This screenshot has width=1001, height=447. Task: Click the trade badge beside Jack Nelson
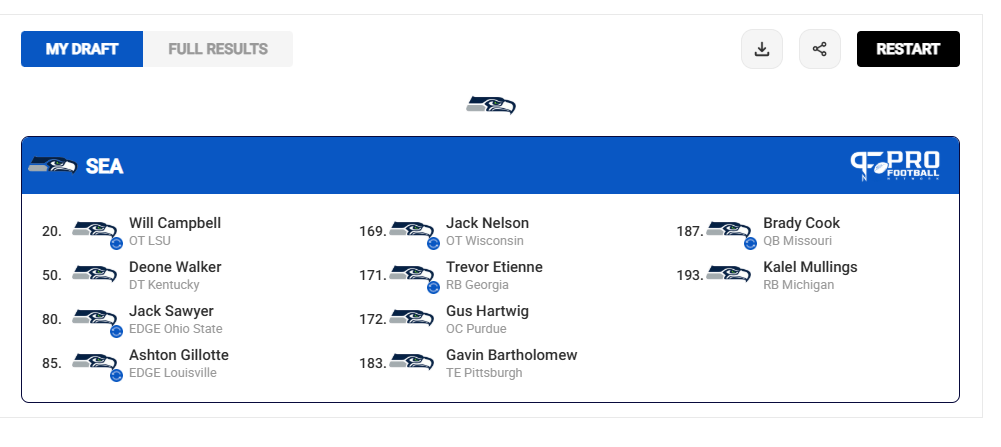[433, 243]
